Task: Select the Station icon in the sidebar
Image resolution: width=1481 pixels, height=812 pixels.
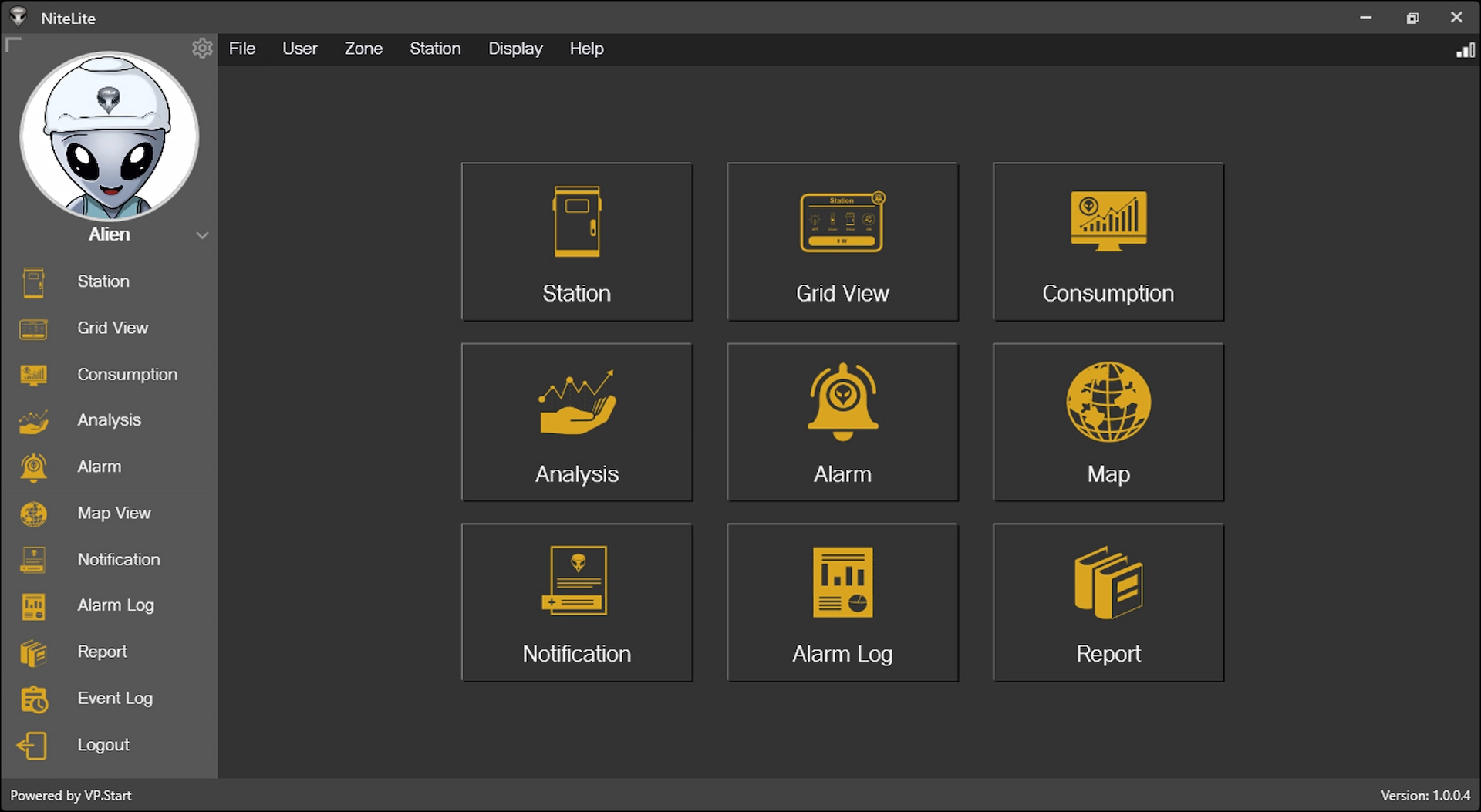Action: point(34,281)
